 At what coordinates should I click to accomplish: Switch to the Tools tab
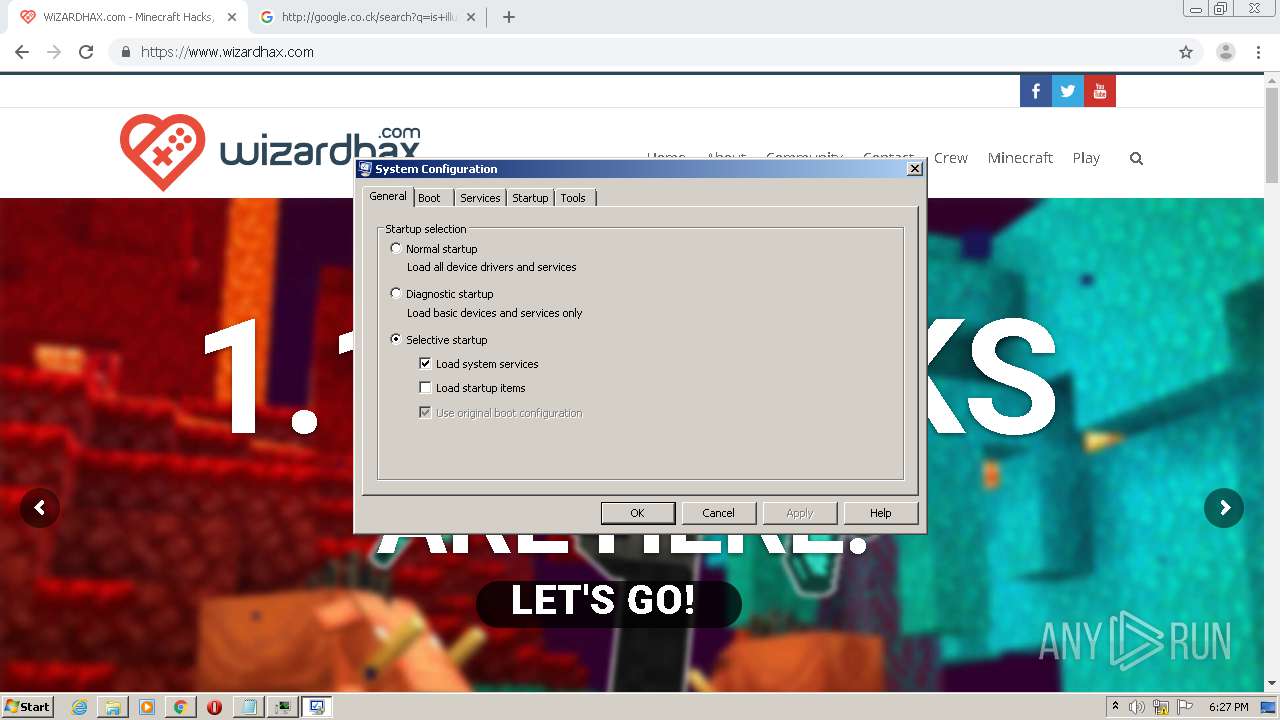[573, 198]
